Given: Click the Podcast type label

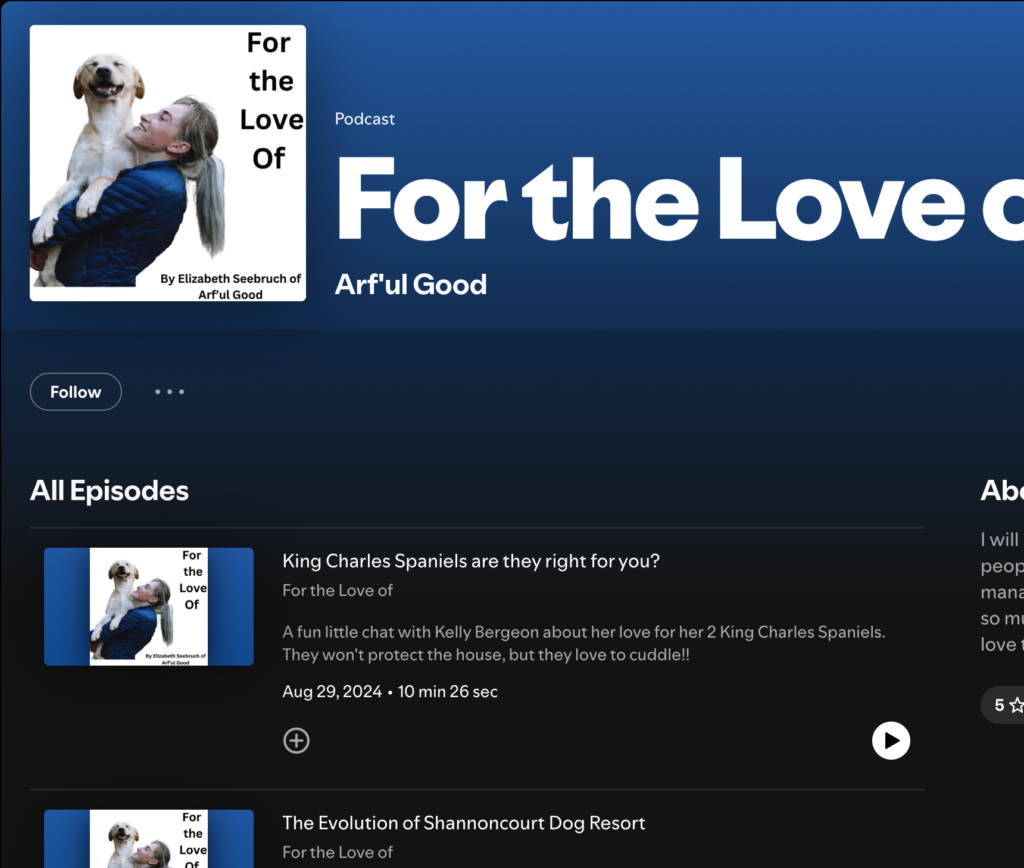Looking at the screenshot, I should 364,119.
